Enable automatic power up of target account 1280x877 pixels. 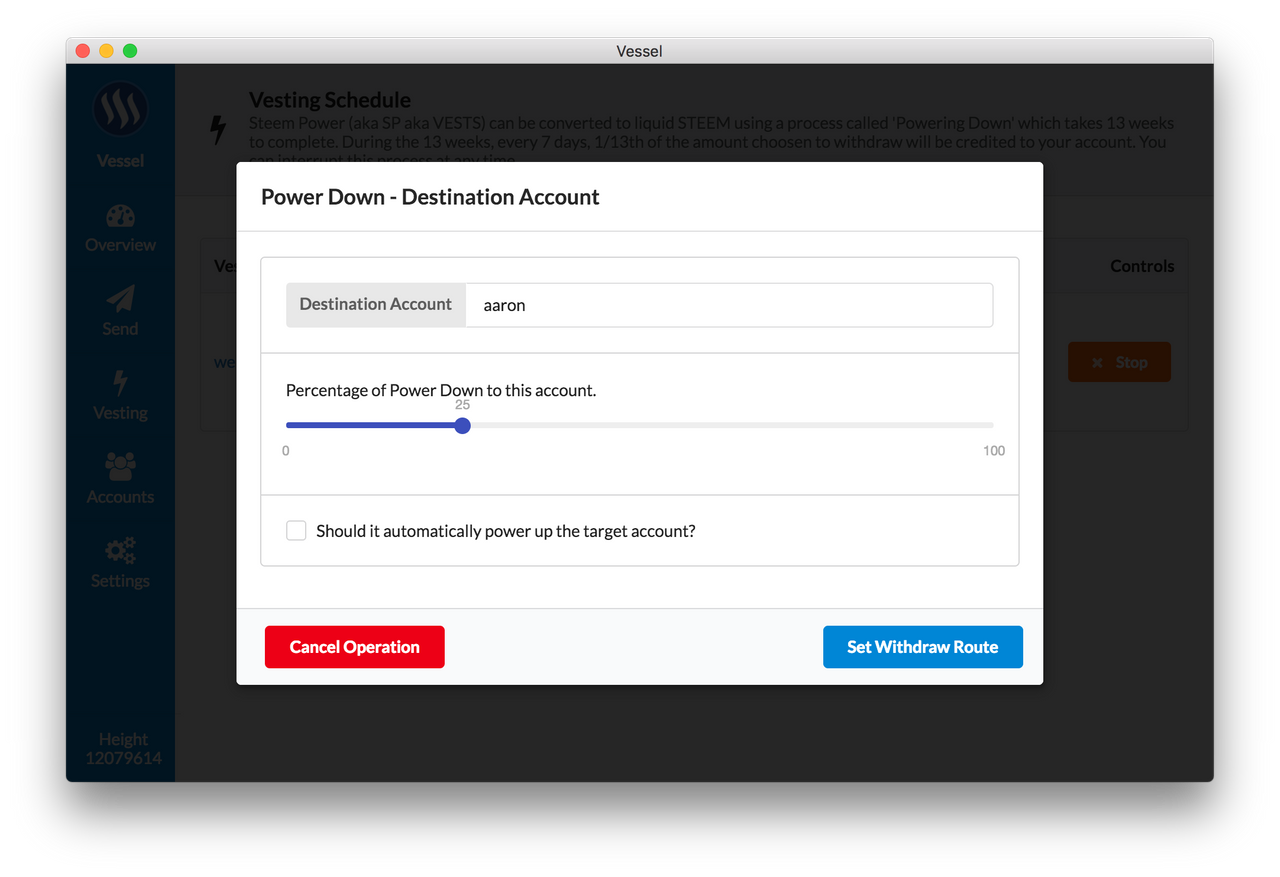coord(296,531)
